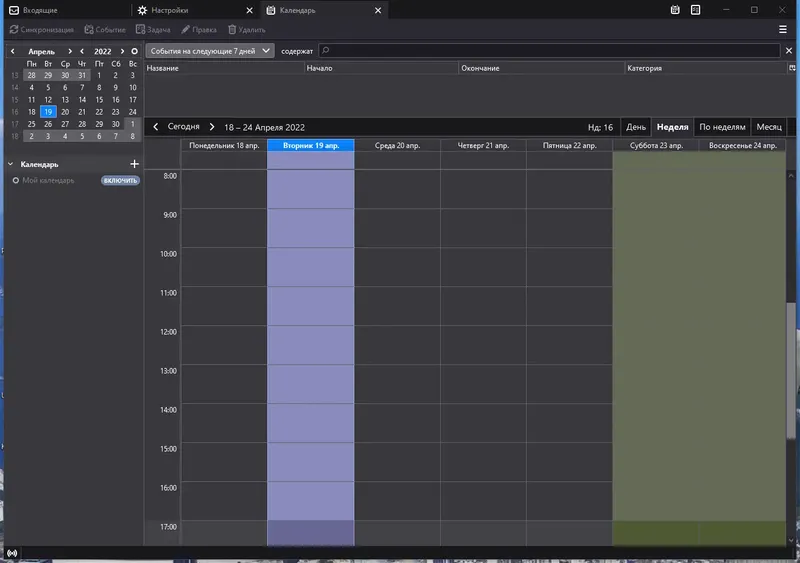Switch to Месяц view
The width and height of the screenshot is (800, 563).
pyautogui.click(x=769, y=127)
